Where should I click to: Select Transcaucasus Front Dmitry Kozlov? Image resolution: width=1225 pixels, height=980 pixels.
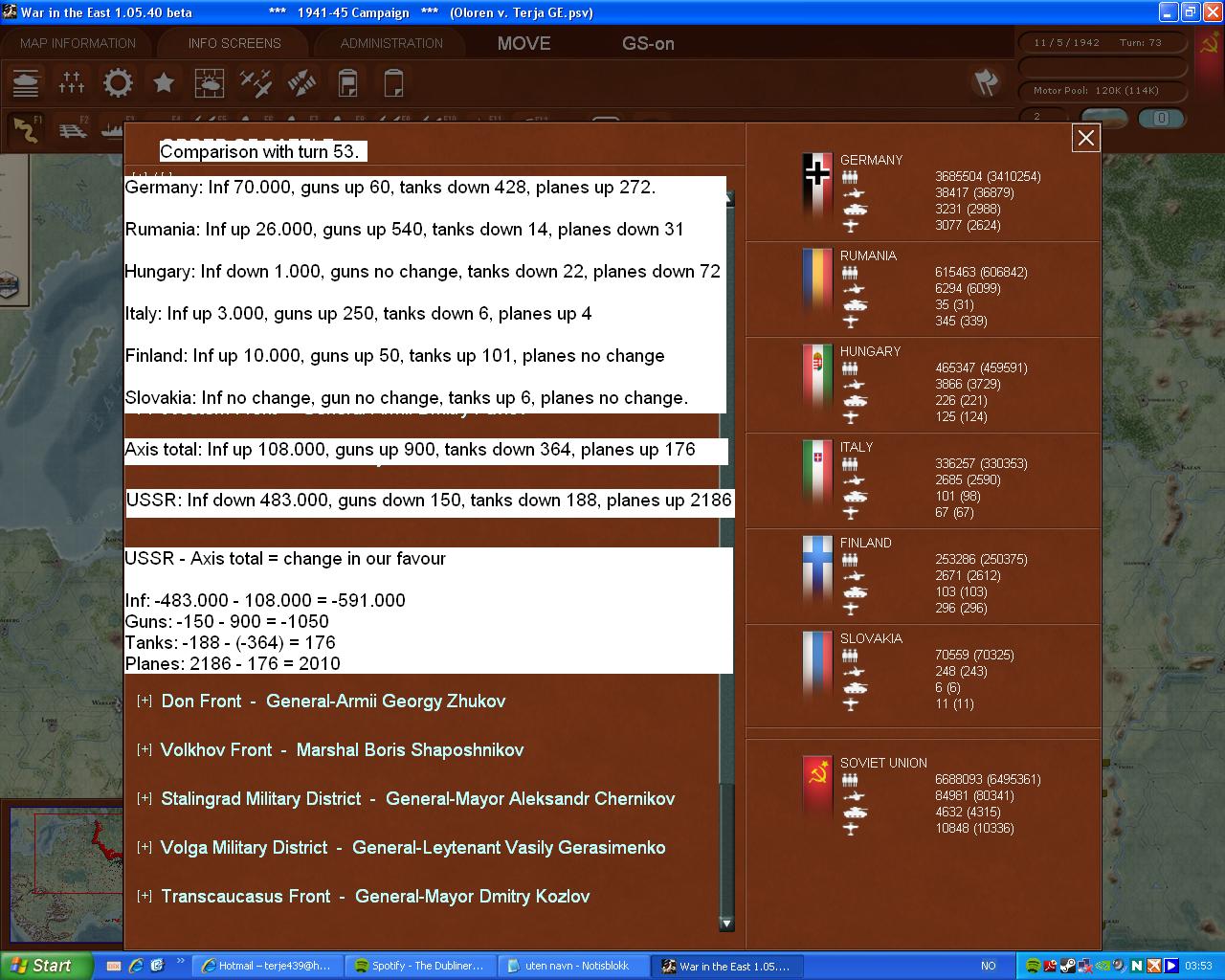(375, 897)
